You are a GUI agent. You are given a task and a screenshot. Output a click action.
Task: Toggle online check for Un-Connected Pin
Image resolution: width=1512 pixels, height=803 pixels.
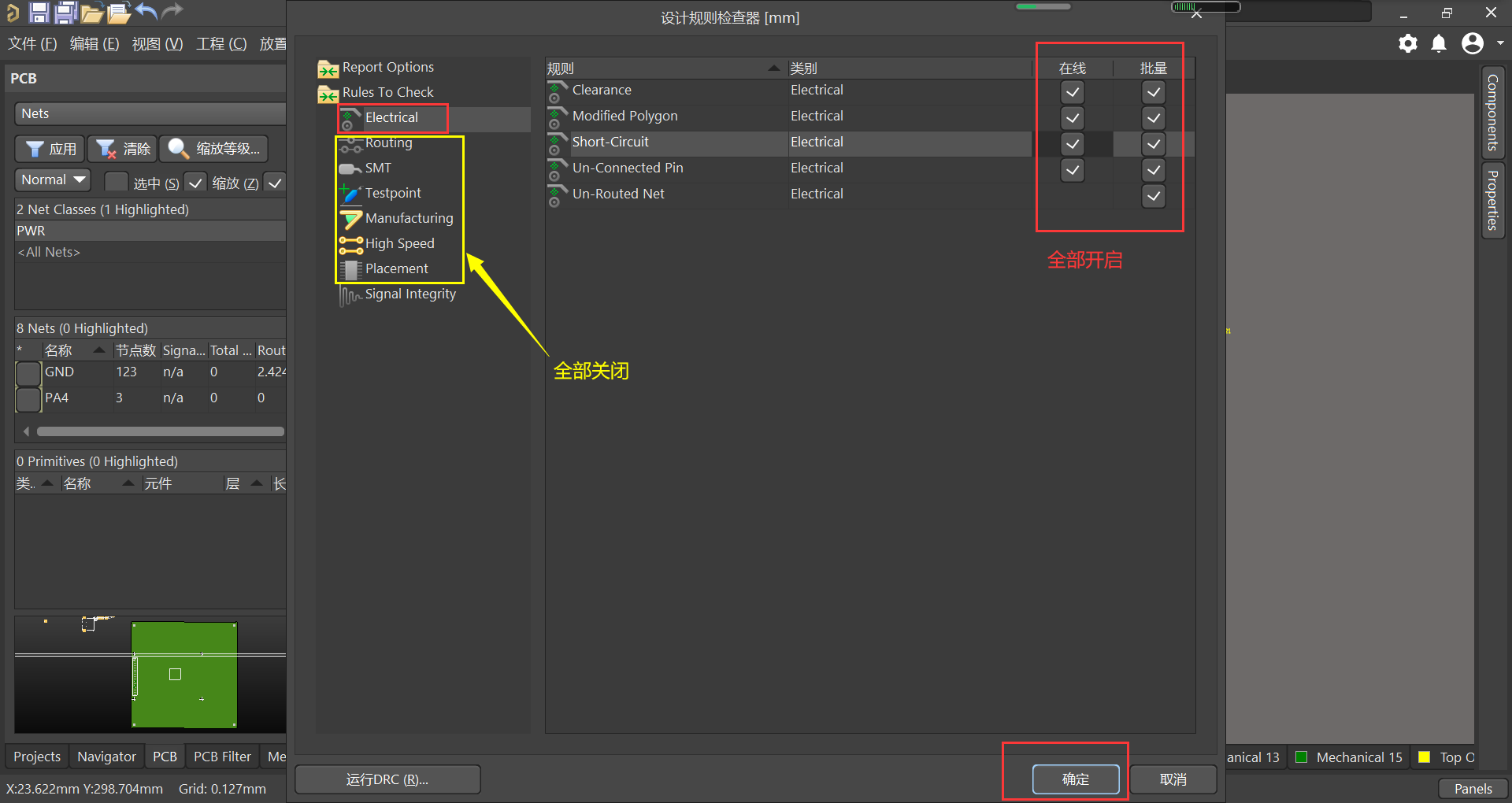1073,170
